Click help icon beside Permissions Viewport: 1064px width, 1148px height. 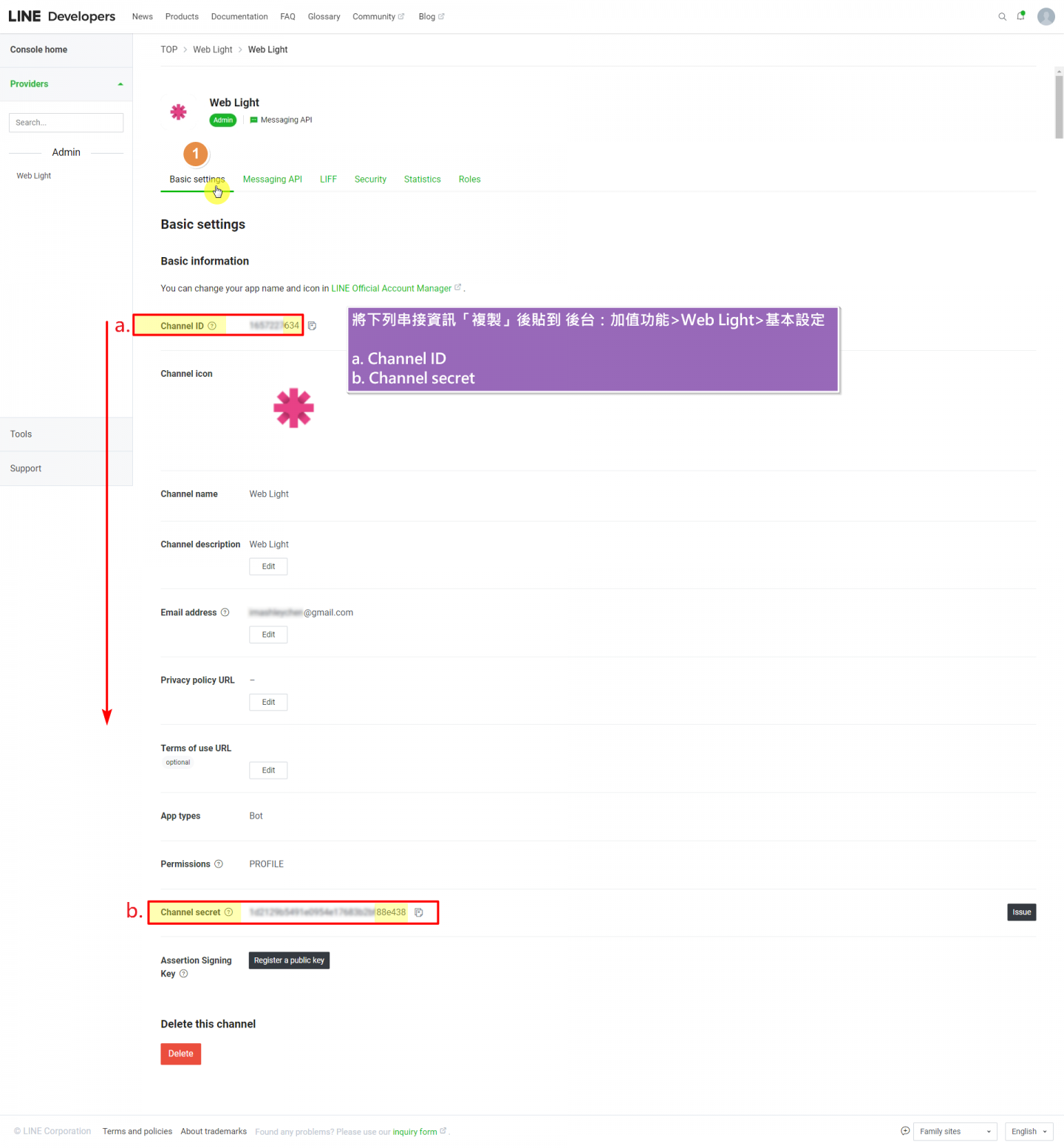[219, 864]
